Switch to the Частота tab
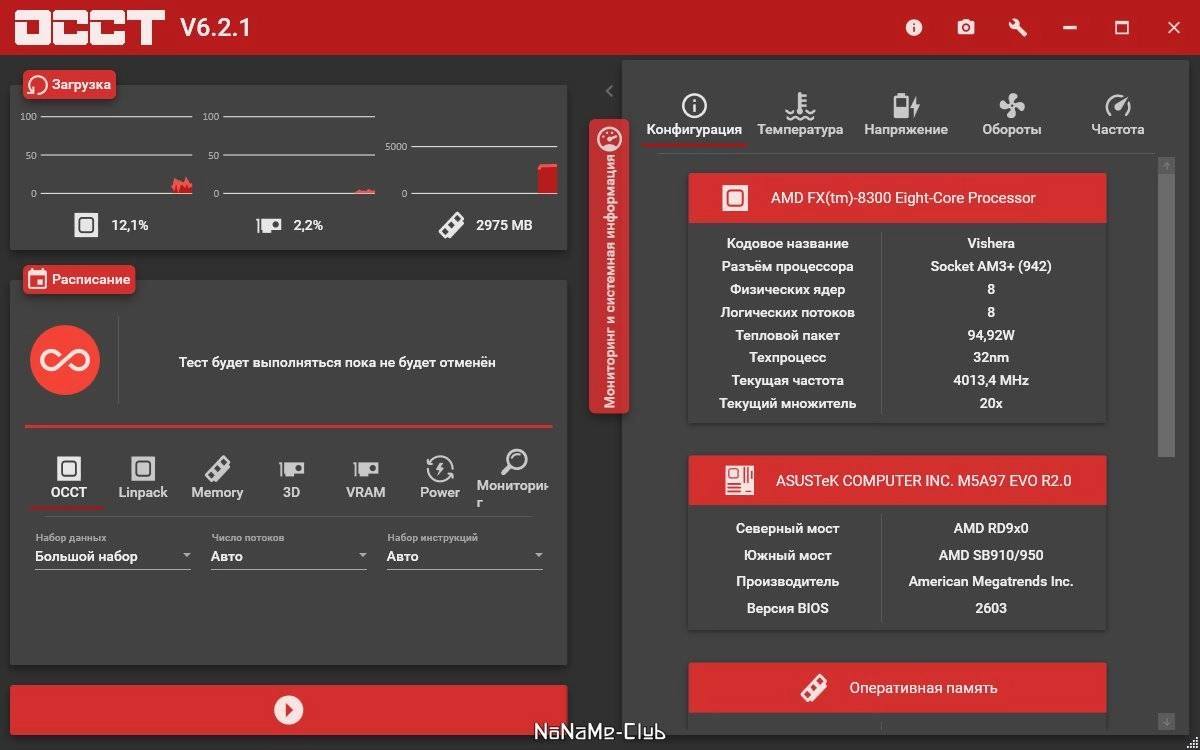 tap(1118, 116)
